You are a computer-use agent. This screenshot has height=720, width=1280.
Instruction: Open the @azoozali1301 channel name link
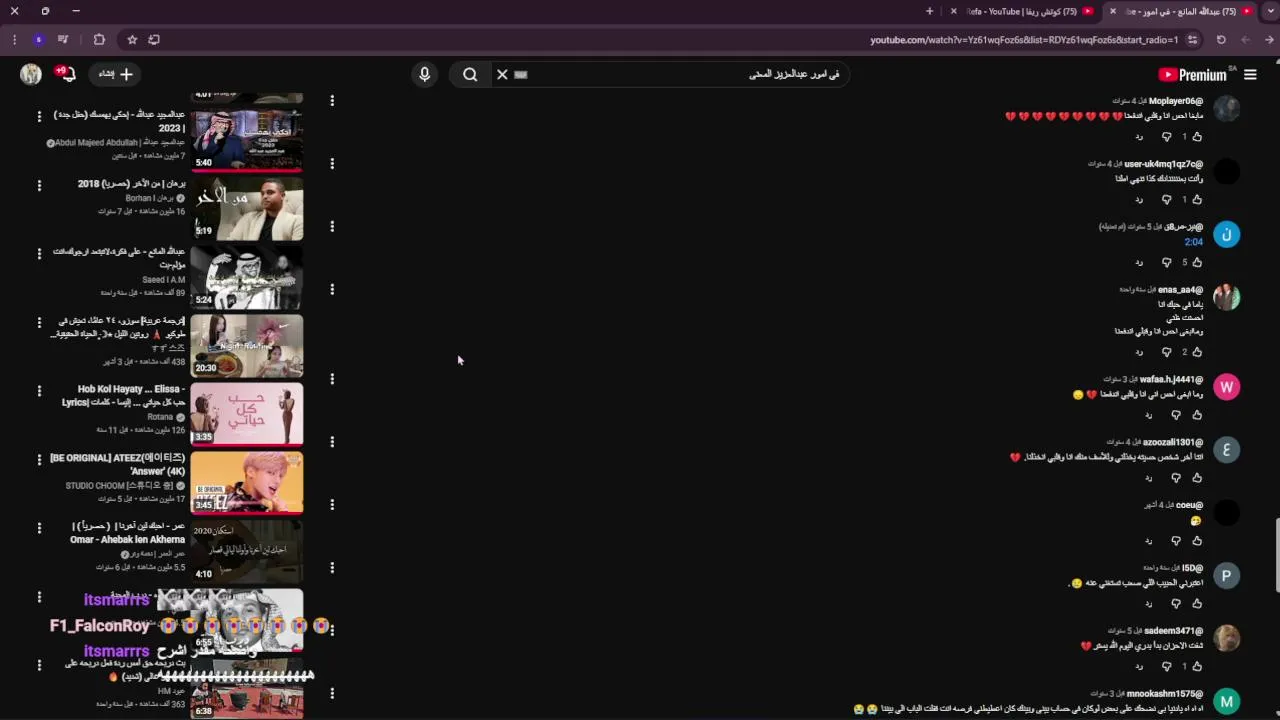pyautogui.click(x=1173, y=442)
